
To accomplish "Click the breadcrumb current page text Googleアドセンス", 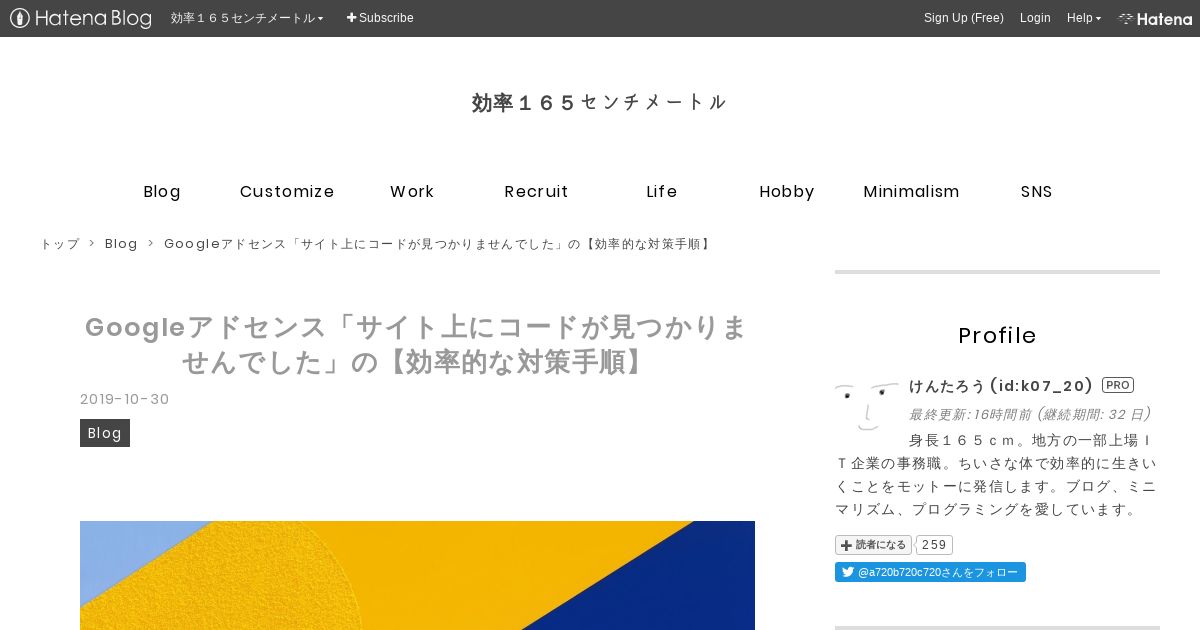I will pyautogui.click(x=439, y=244).
